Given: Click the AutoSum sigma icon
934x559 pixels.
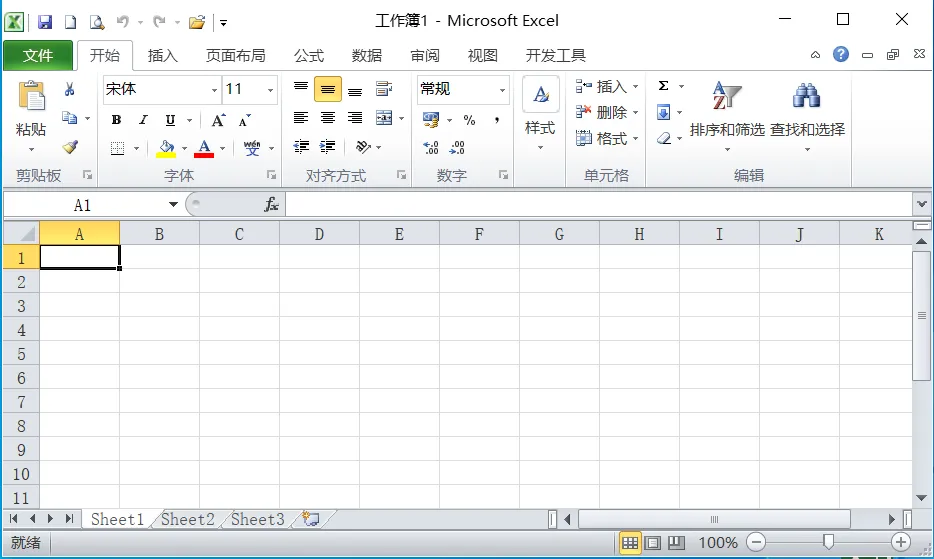Looking at the screenshot, I should pos(664,86).
